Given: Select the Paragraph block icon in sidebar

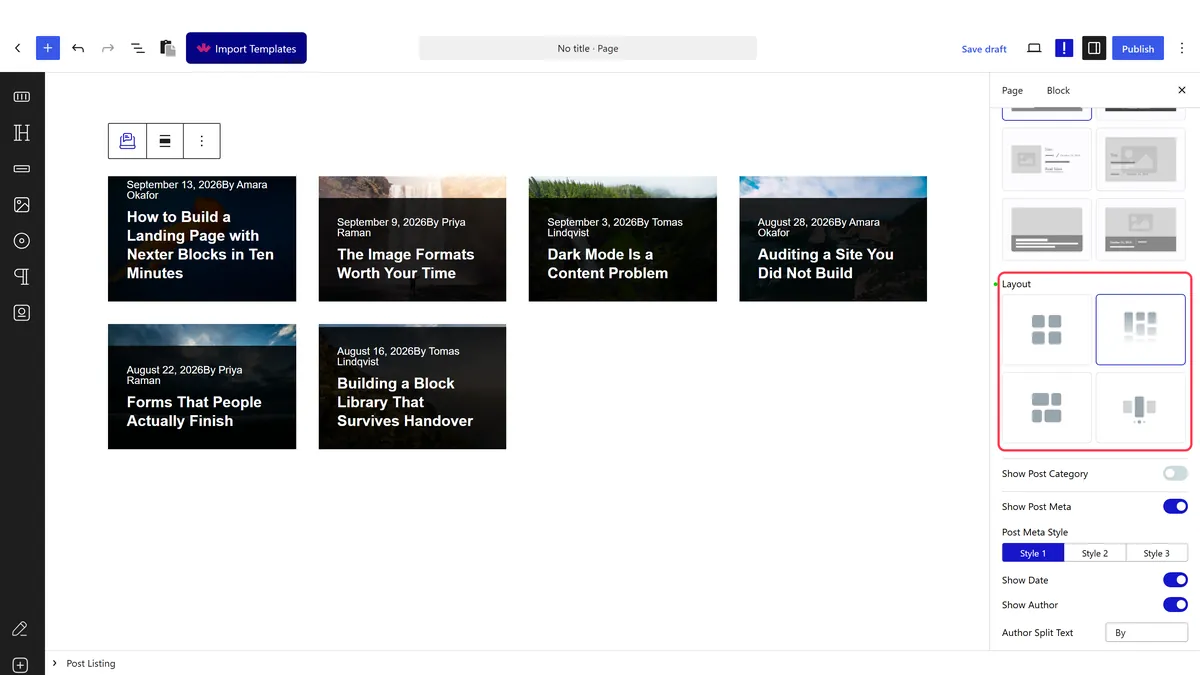Looking at the screenshot, I should [22, 277].
